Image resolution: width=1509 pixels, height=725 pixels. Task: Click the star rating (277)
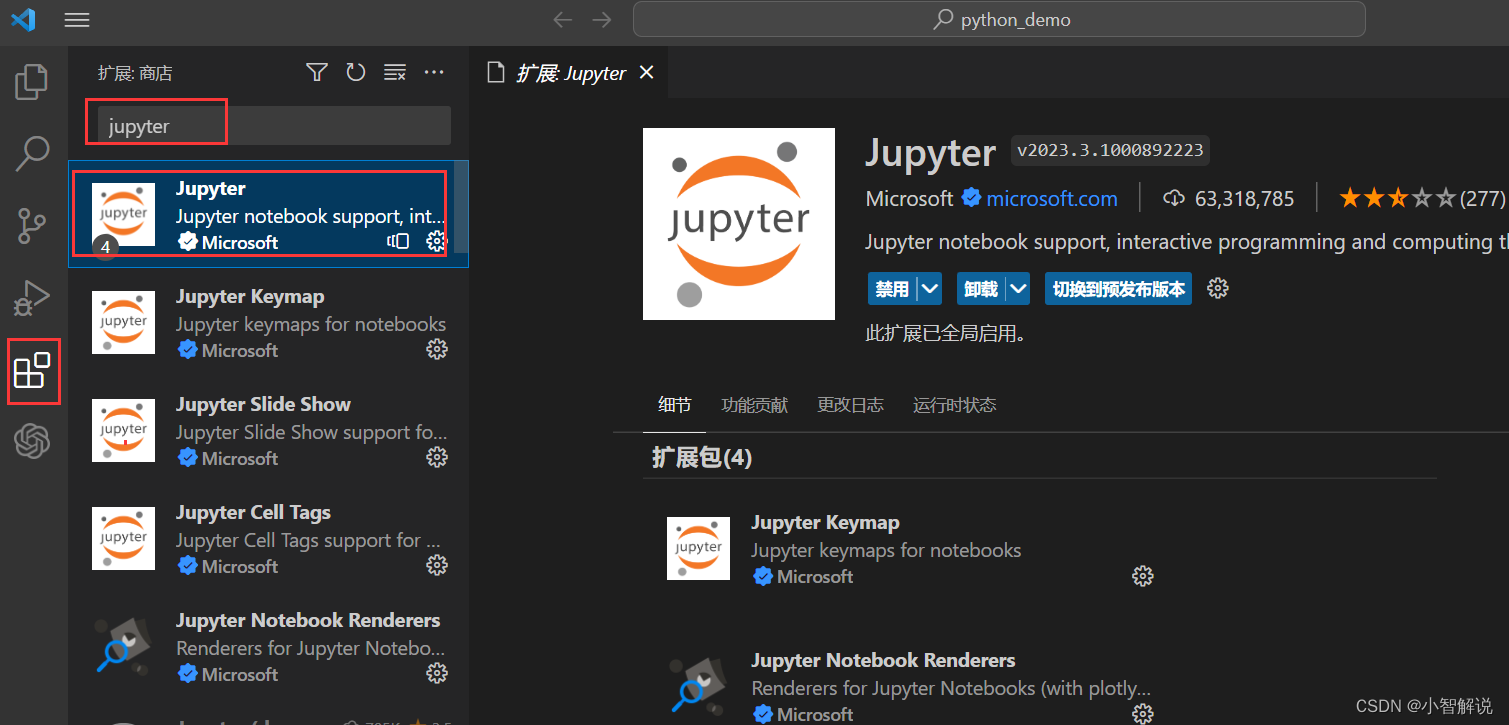(x=1422, y=199)
